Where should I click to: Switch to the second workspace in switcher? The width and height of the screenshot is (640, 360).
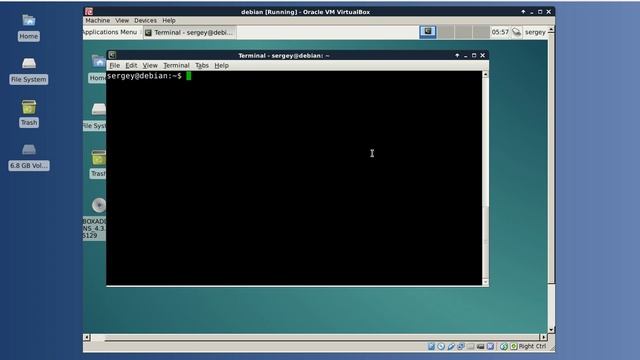pos(446,32)
